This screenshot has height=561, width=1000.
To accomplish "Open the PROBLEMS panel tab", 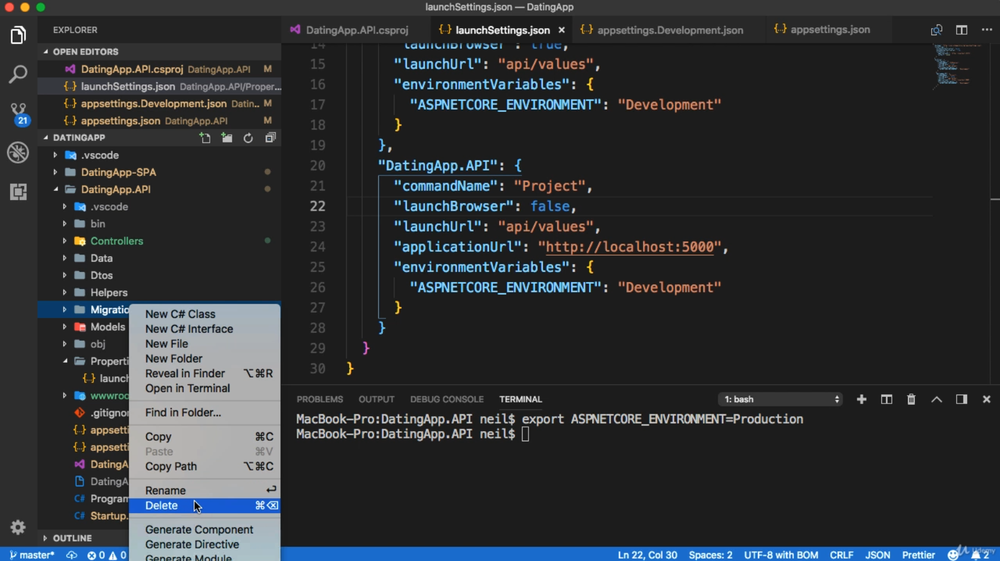I will (x=319, y=399).
